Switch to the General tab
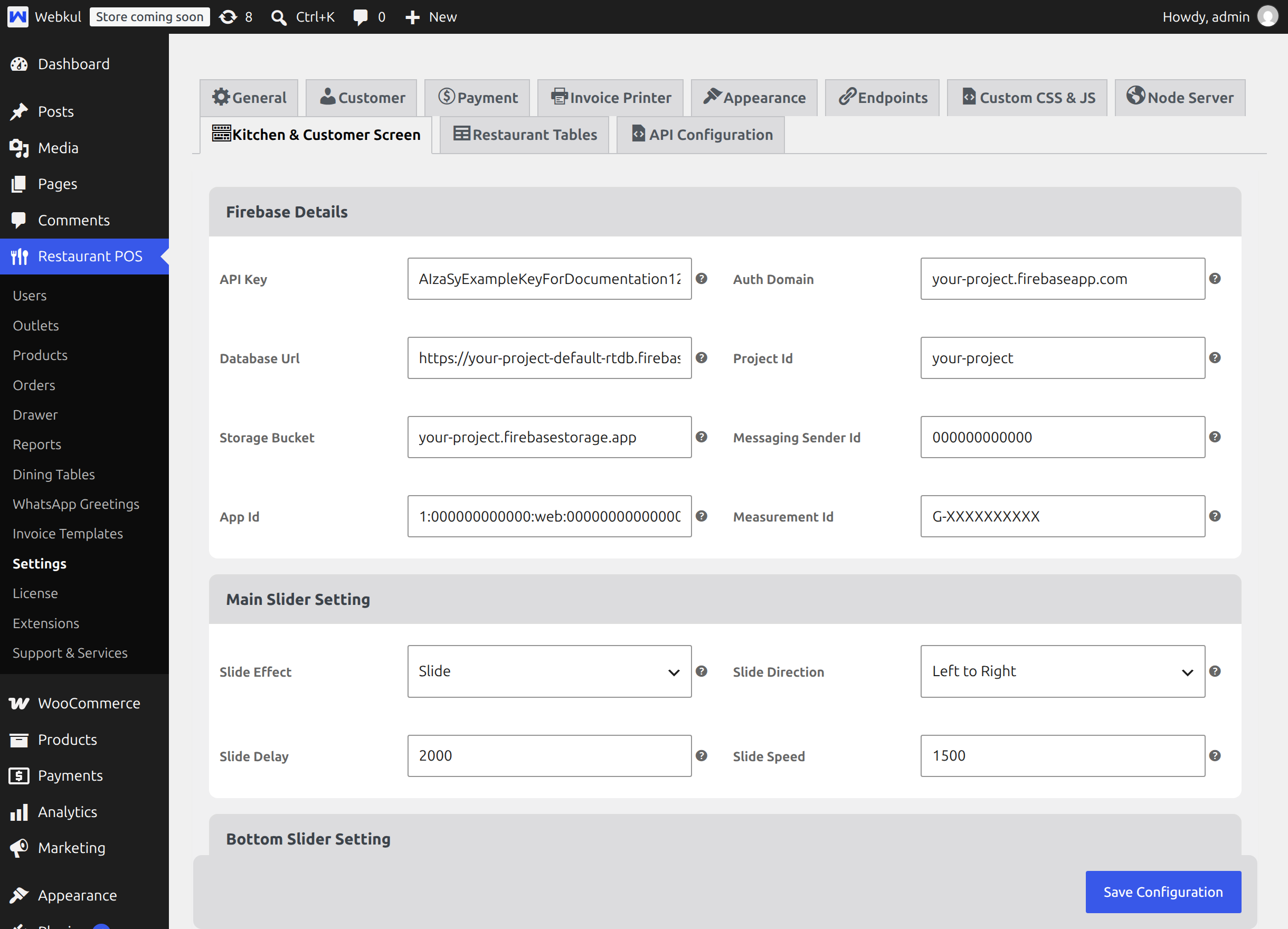 (249, 98)
